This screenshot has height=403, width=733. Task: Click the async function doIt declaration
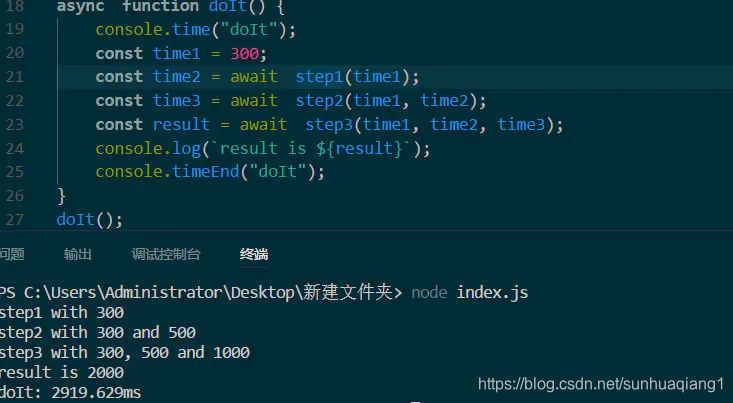pyautogui.click(x=170, y=7)
